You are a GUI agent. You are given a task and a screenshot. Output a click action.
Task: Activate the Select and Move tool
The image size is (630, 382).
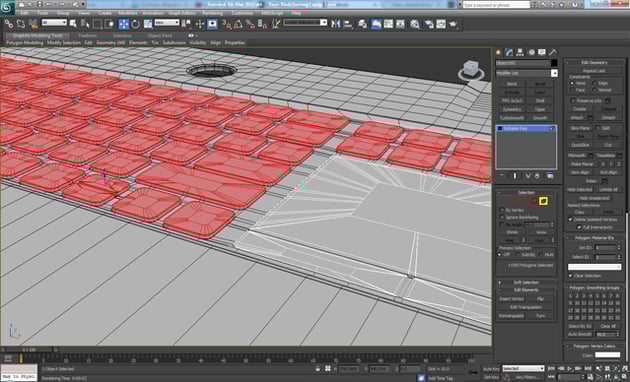click(x=123, y=24)
